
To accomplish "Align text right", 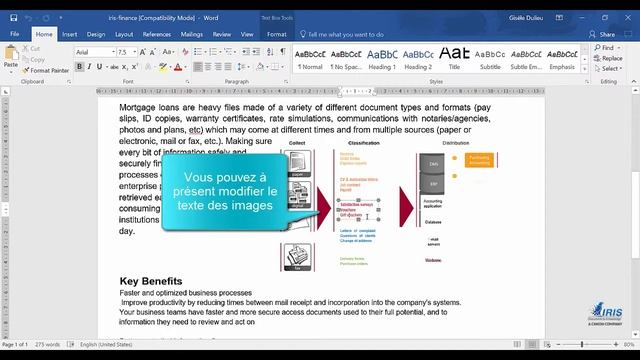I will (x=218, y=67).
